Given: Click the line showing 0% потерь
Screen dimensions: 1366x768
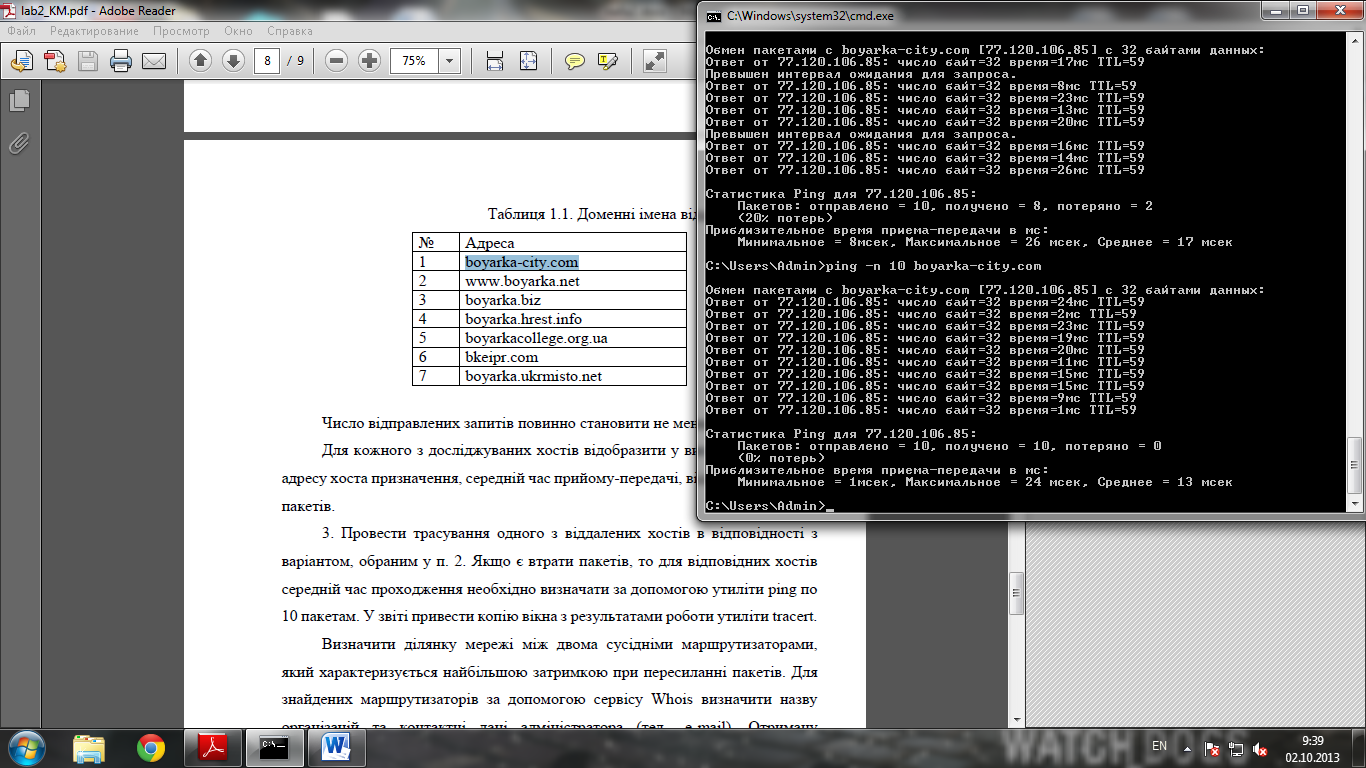Looking at the screenshot, I should coord(780,458).
